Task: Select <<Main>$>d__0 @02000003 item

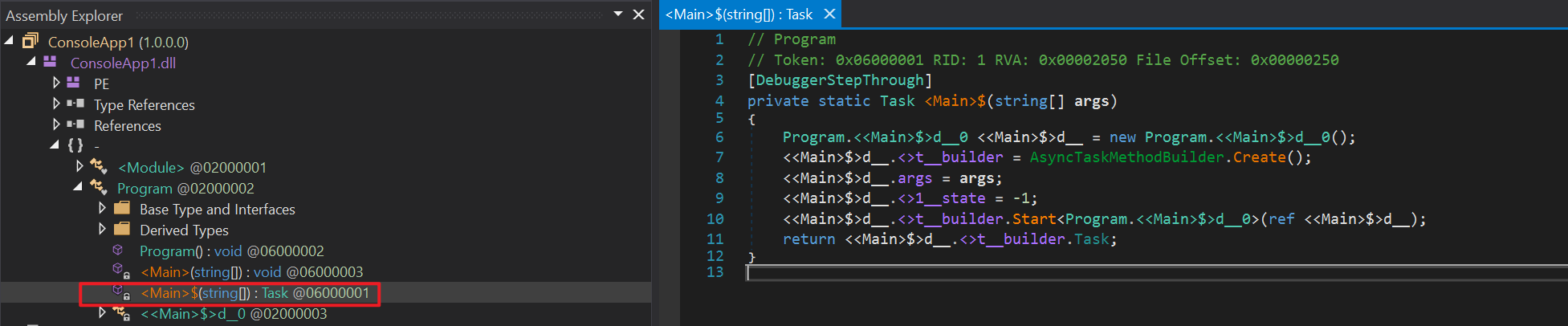Action: pyautogui.click(x=234, y=313)
